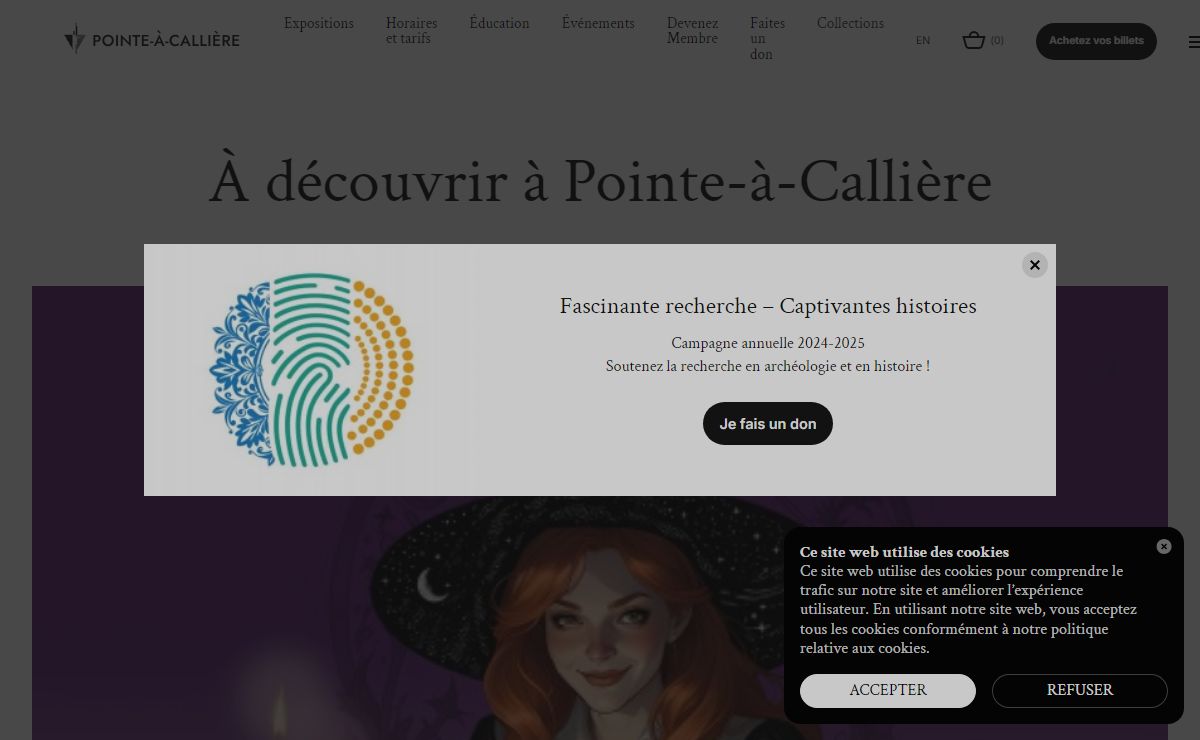Dismiss the cookie notice with its X icon
Screen dimensions: 1200x740
(x=1164, y=546)
